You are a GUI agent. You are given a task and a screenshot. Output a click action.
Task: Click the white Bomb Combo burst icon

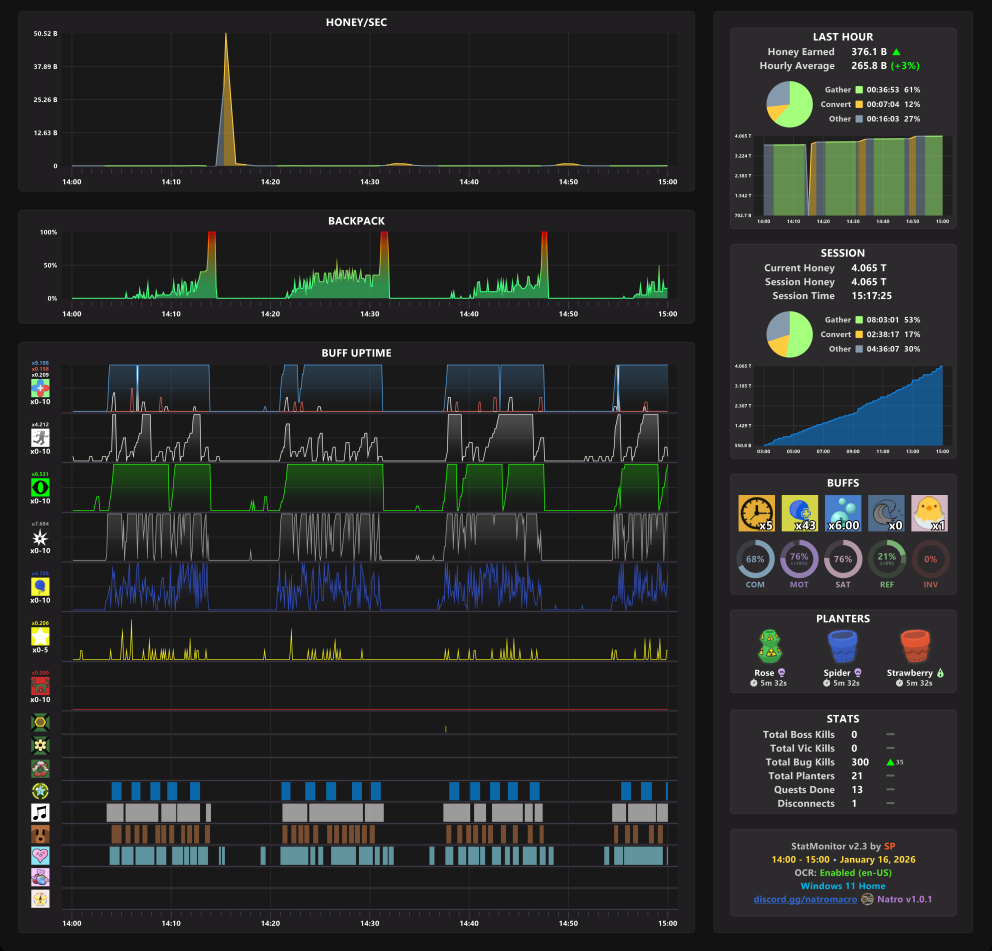(40, 537)
